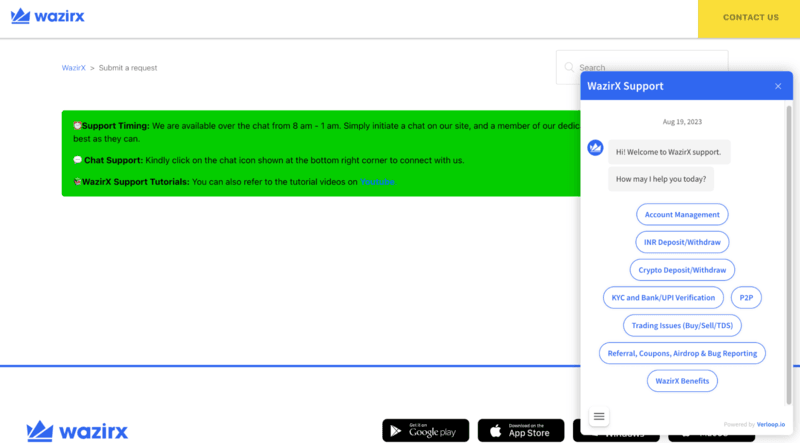Click the App Store download badge

tap(521, 431)
